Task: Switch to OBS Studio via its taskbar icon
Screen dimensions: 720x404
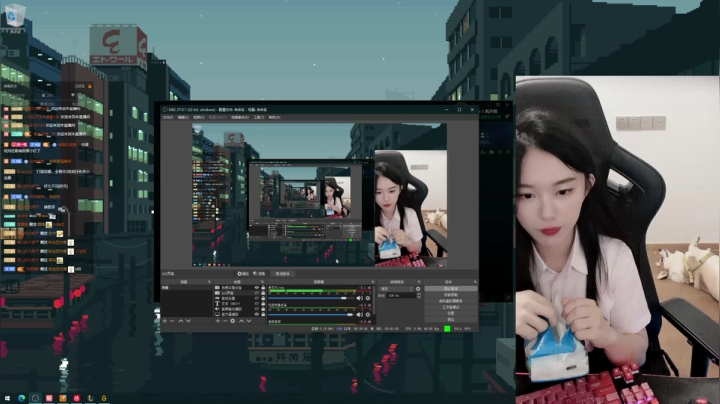Action: (35, 398)
